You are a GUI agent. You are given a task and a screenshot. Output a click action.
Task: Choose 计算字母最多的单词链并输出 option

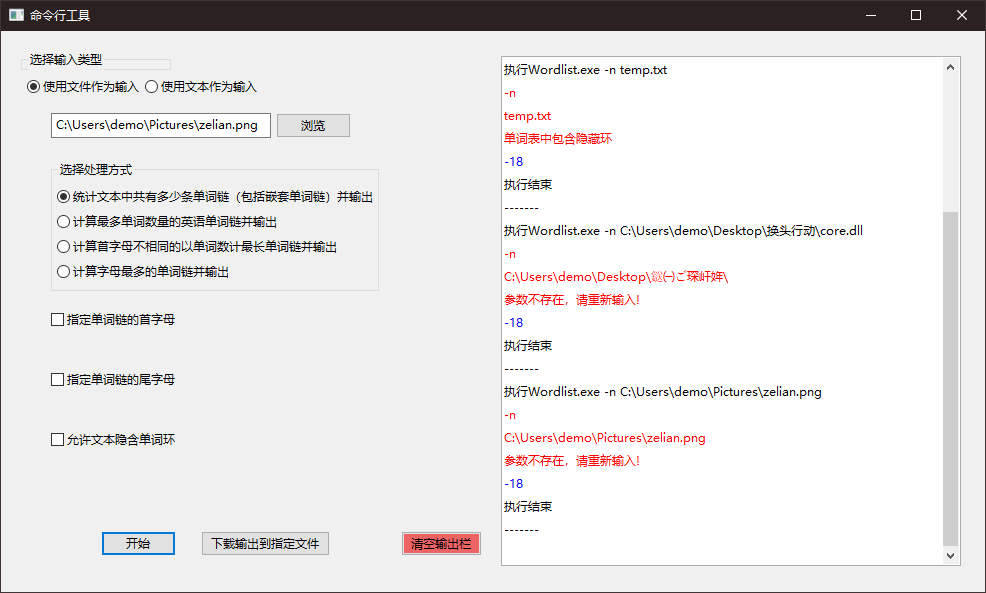[x=61, y=271]
